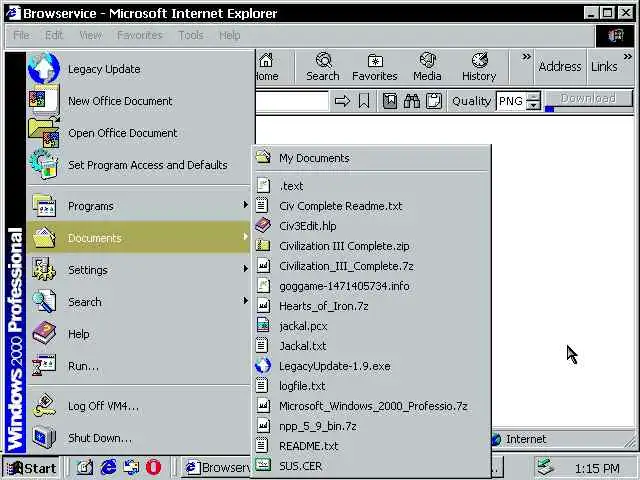Open Legacy Update from the Start menu
640x480 pixels.
[x=138, y=69]
